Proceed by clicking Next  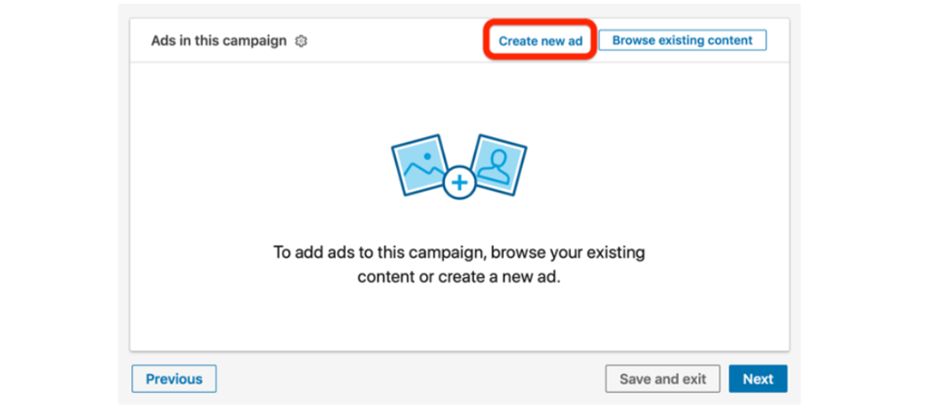(x=758, y=379)
